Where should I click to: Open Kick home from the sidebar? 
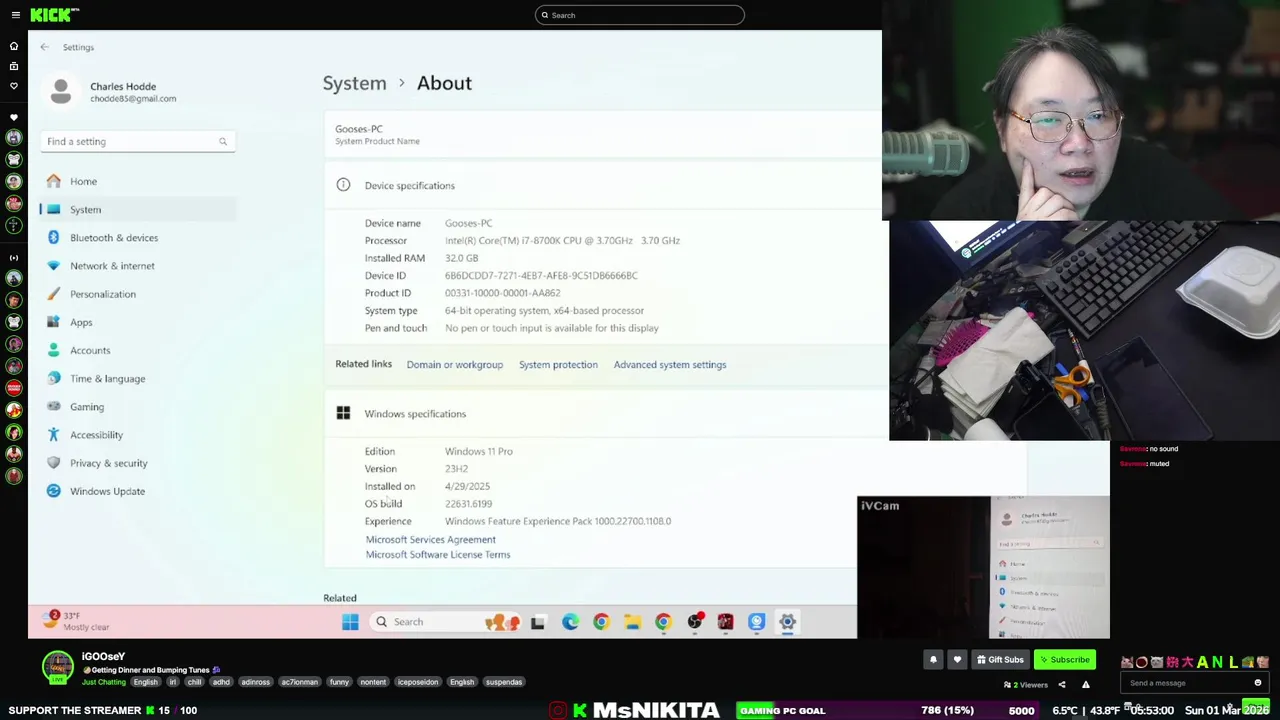click(x=14, y=46)
